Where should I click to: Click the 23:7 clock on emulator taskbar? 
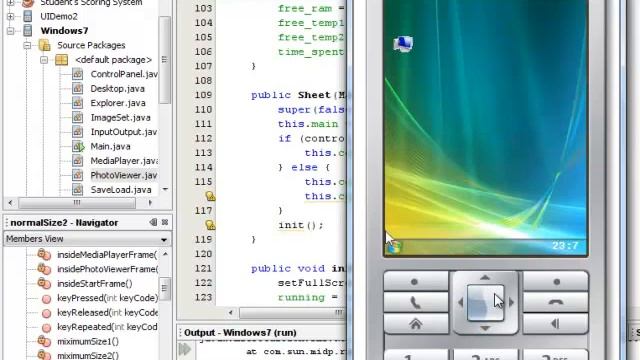coord(565,246)
